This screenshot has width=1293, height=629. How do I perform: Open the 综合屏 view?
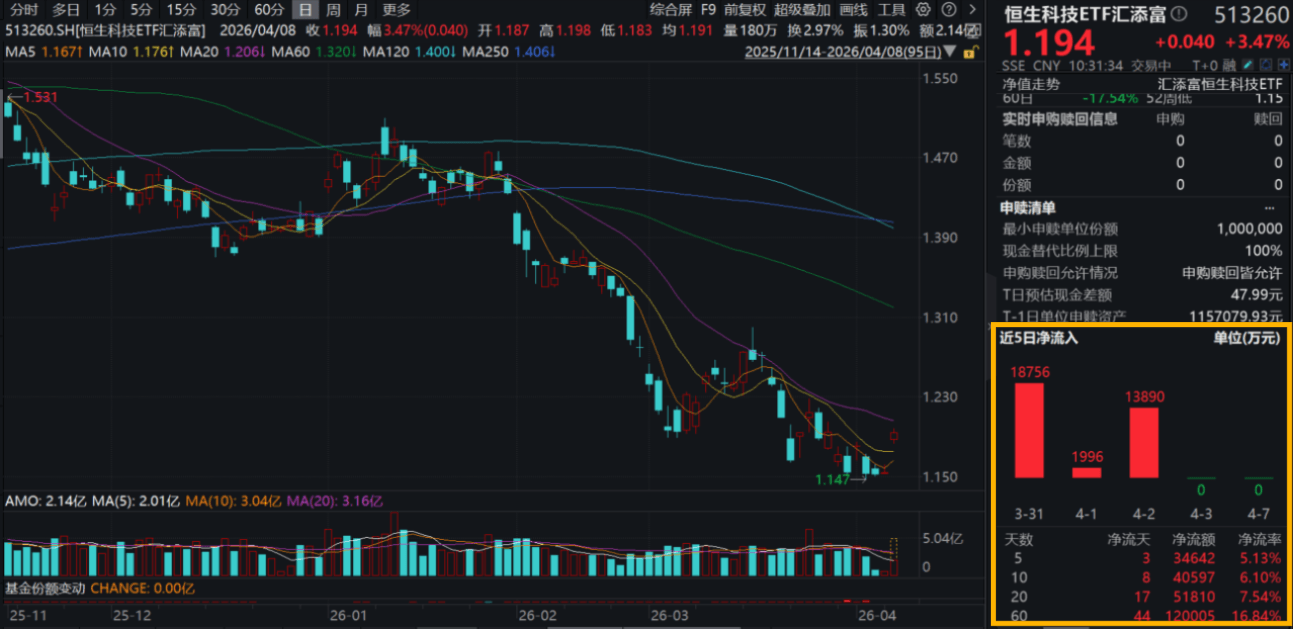(671, 9)
